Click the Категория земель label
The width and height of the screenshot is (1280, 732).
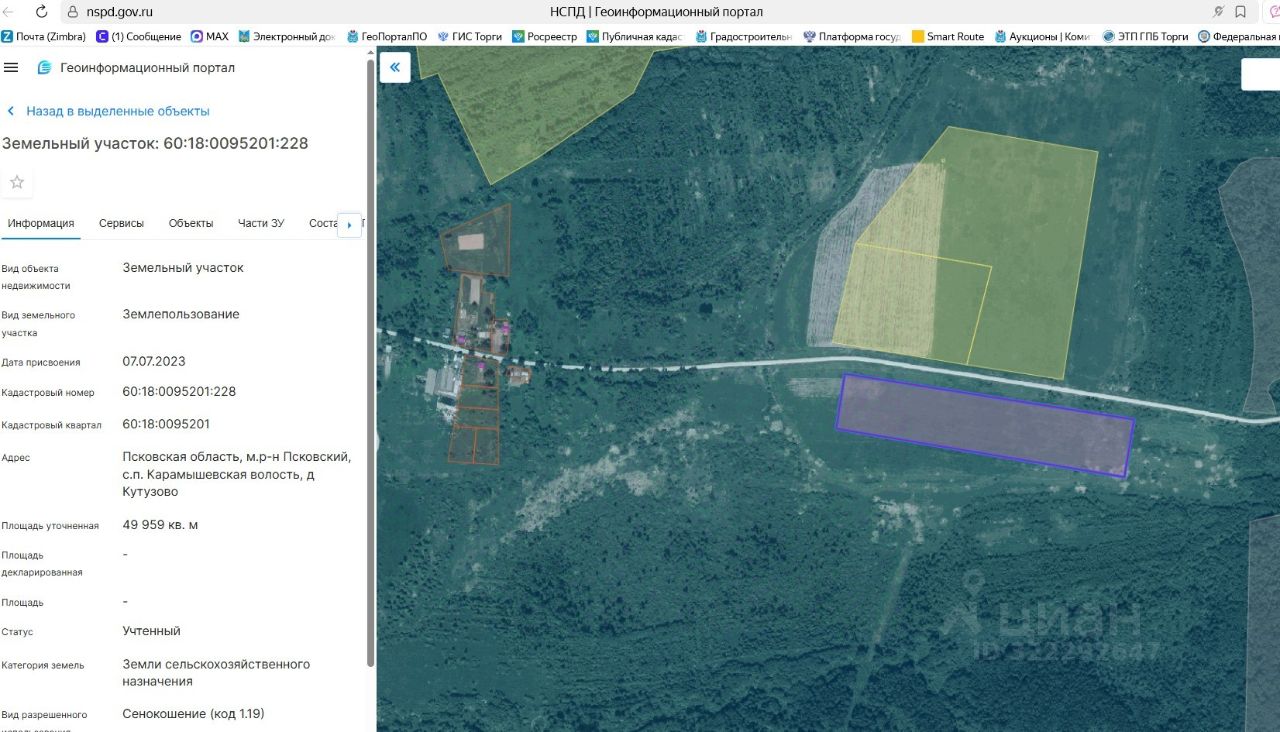pos(43,665)
